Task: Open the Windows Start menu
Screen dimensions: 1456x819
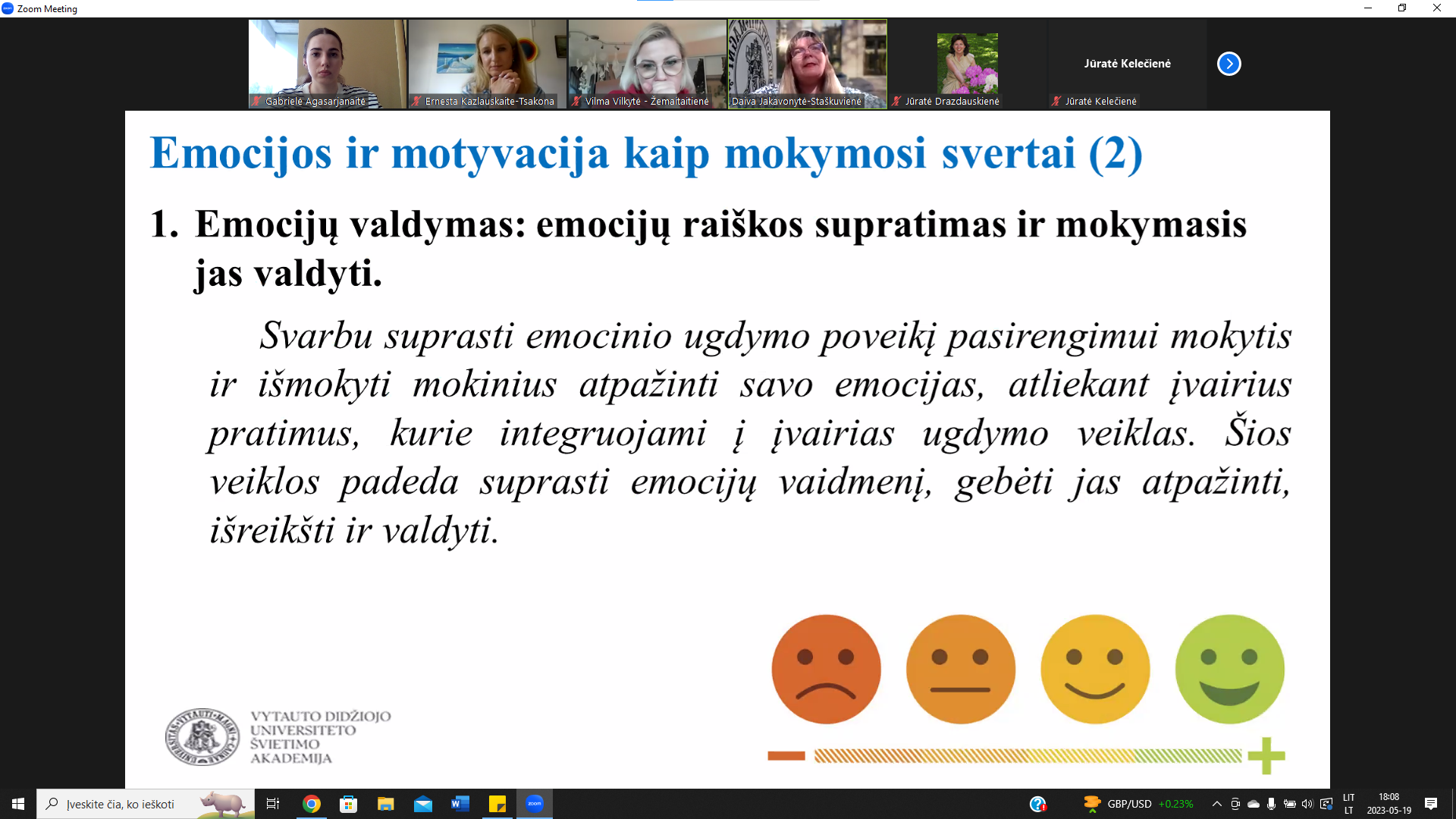Action: 18,804
